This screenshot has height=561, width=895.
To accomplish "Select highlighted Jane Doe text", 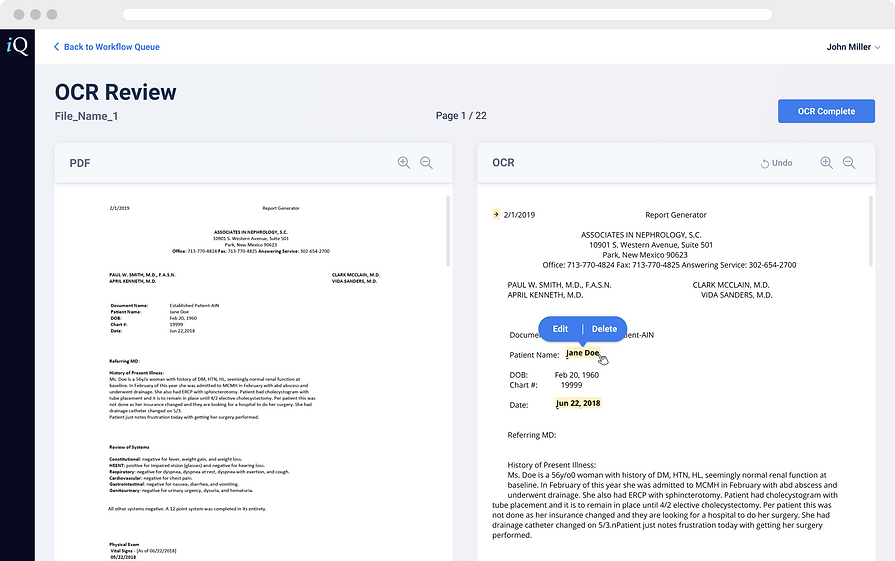I will (582, 353).
